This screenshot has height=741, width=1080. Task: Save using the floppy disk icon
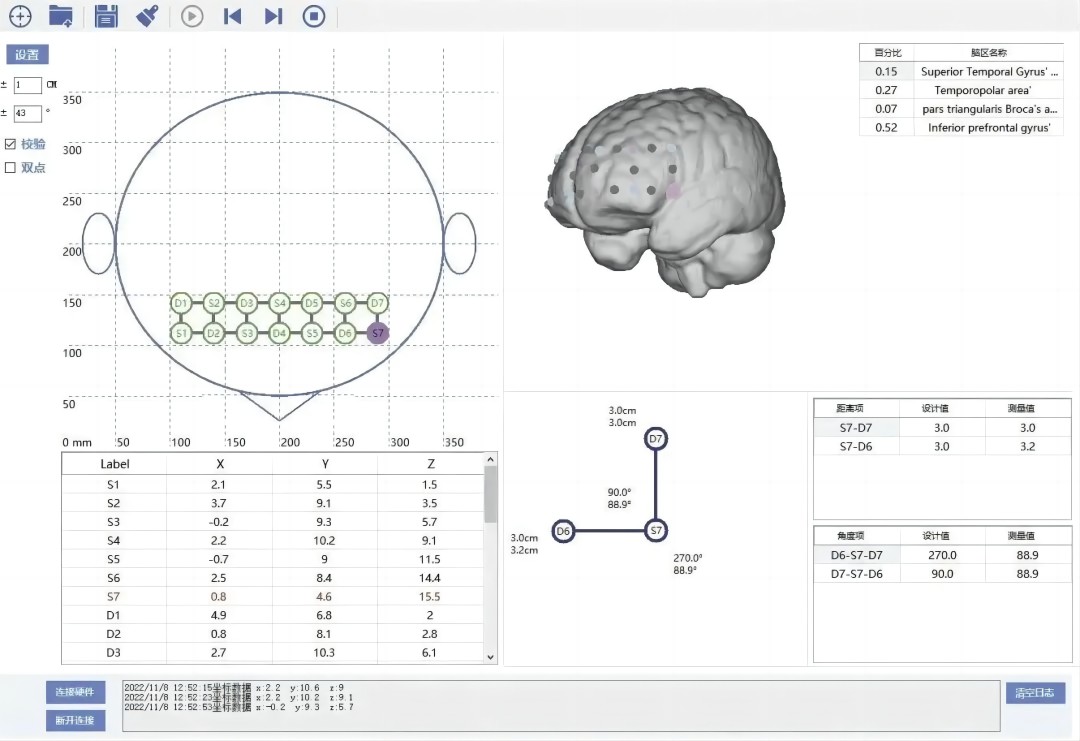pos(105,16)
